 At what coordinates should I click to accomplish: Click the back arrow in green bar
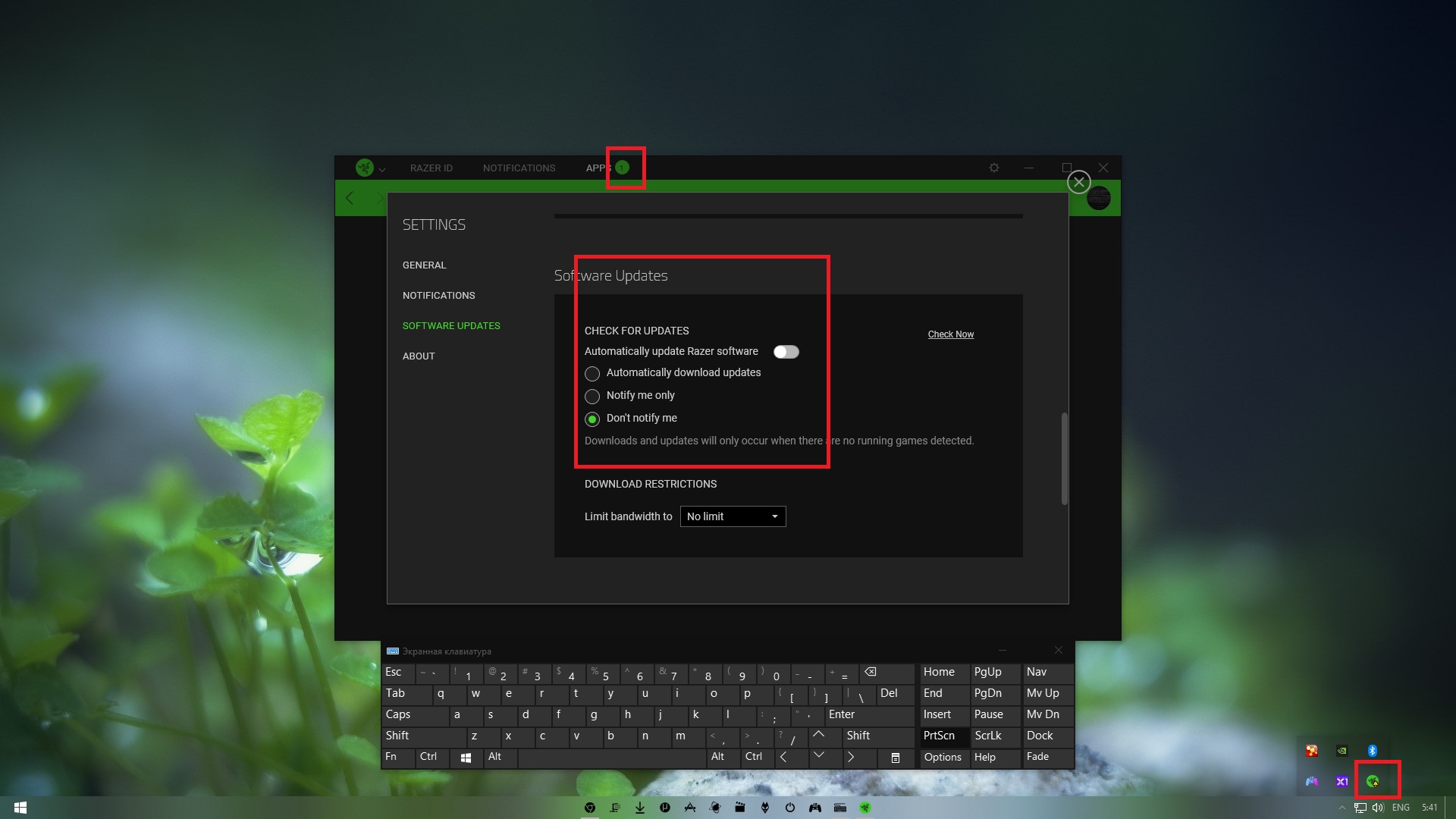[x=350, y=198]
